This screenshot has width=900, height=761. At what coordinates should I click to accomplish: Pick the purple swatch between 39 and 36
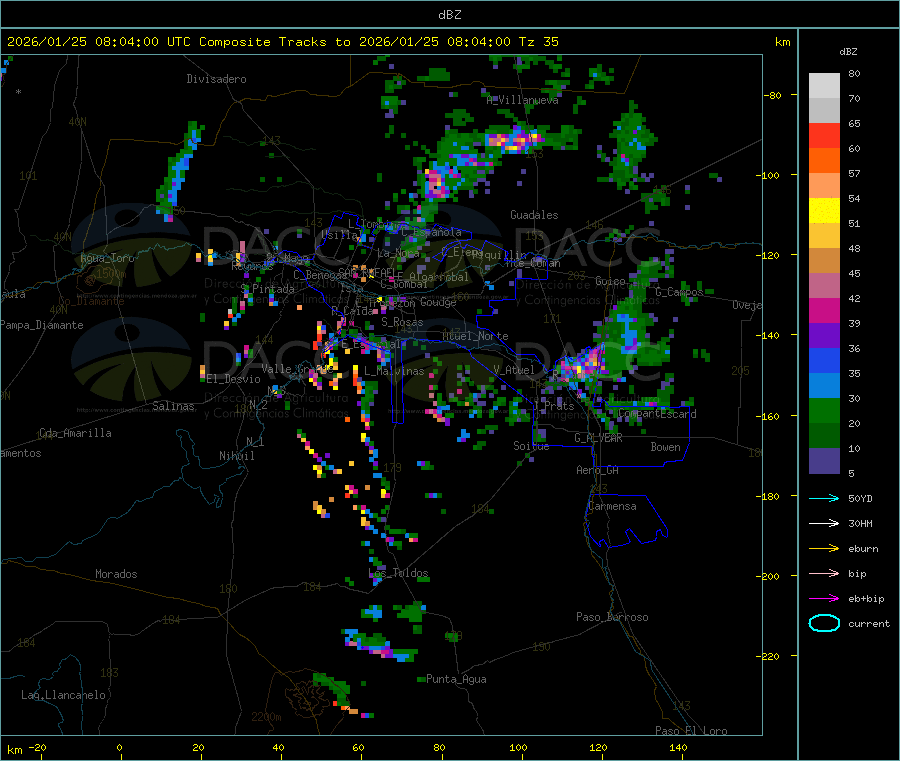point(824,336)
